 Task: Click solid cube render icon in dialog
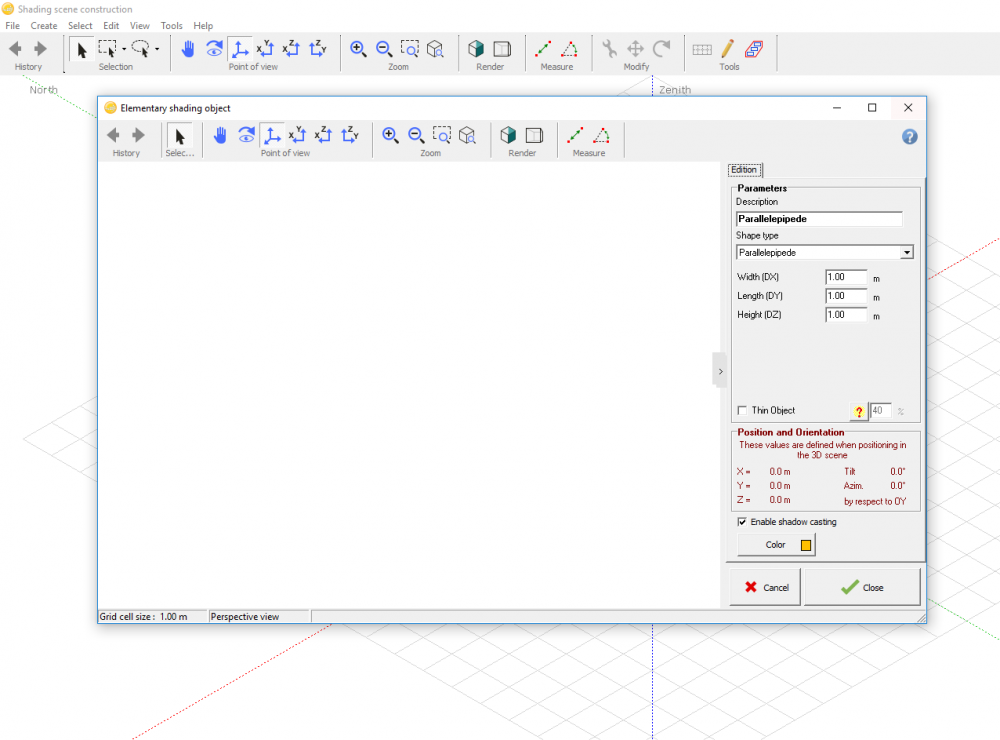[509, 135]
